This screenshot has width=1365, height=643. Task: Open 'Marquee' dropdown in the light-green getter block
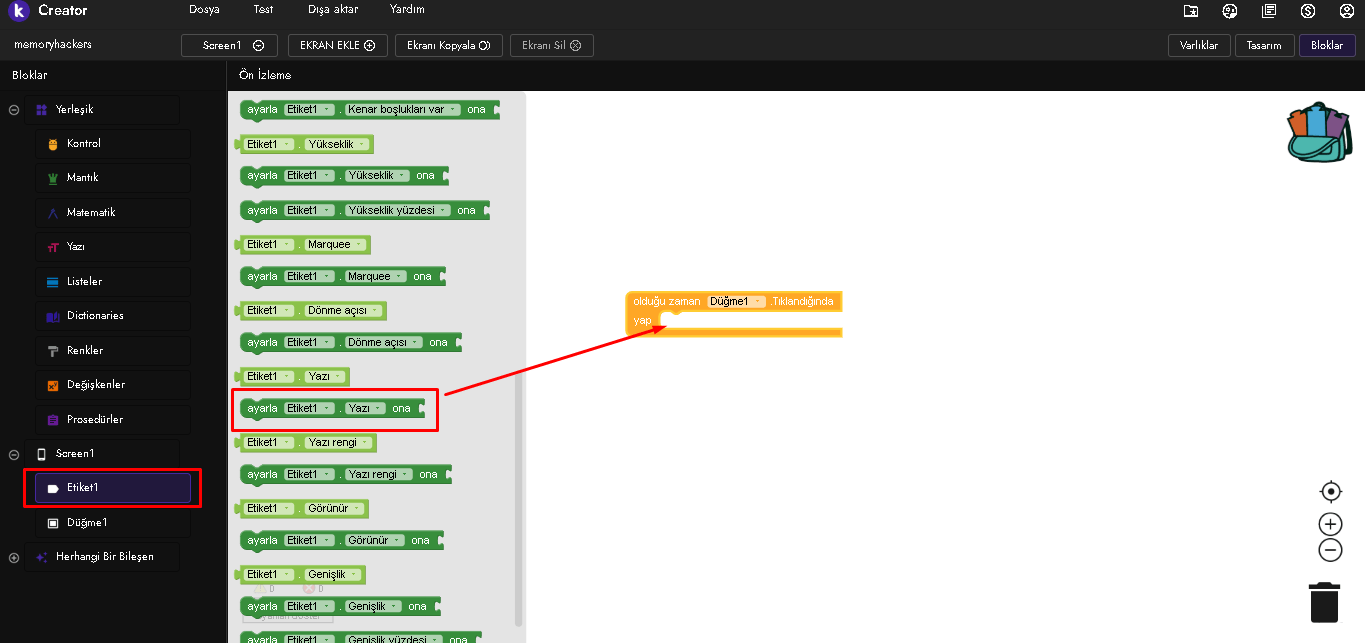tap(335, 244)
